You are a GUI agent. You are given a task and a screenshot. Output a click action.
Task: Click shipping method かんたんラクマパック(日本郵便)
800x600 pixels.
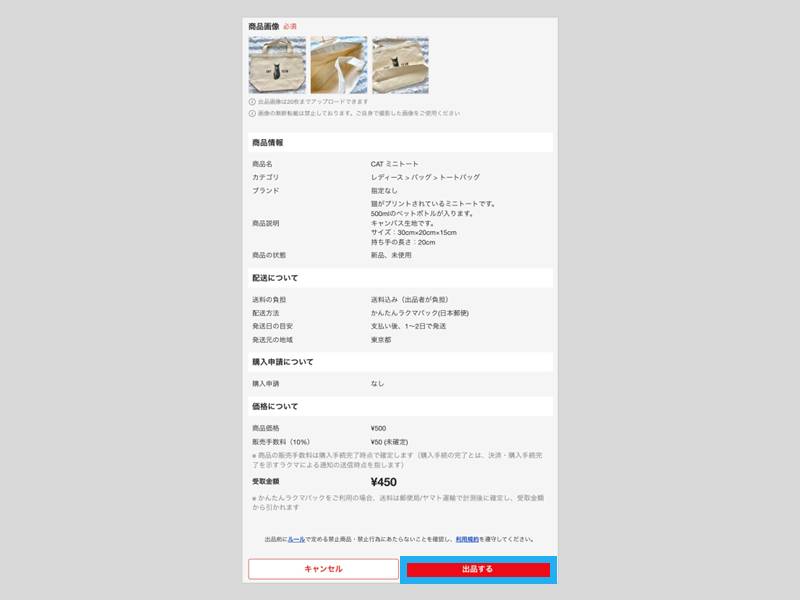point(419,313)
